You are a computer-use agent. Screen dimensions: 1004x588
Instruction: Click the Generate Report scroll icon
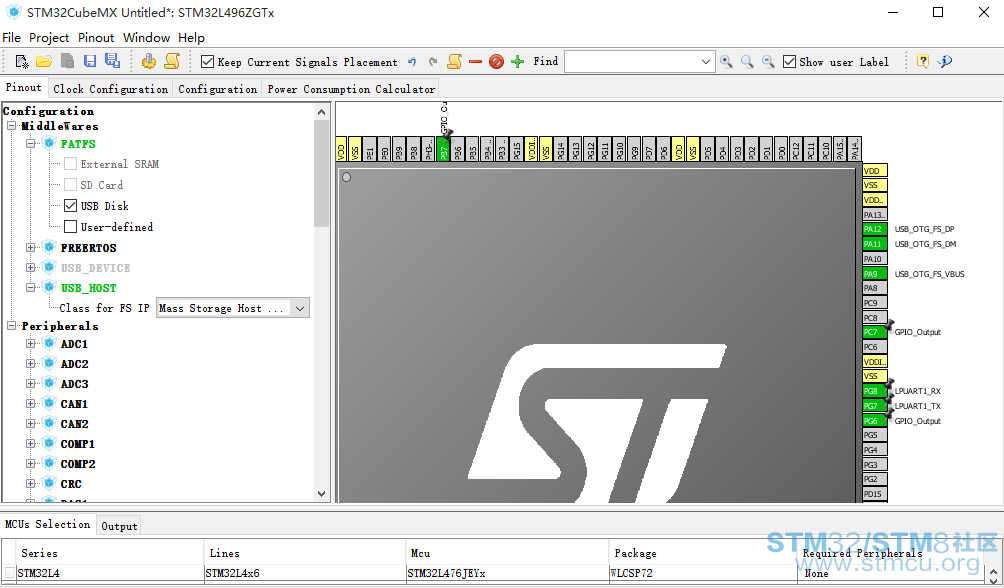pyautogui.click(x=172, y=61)
